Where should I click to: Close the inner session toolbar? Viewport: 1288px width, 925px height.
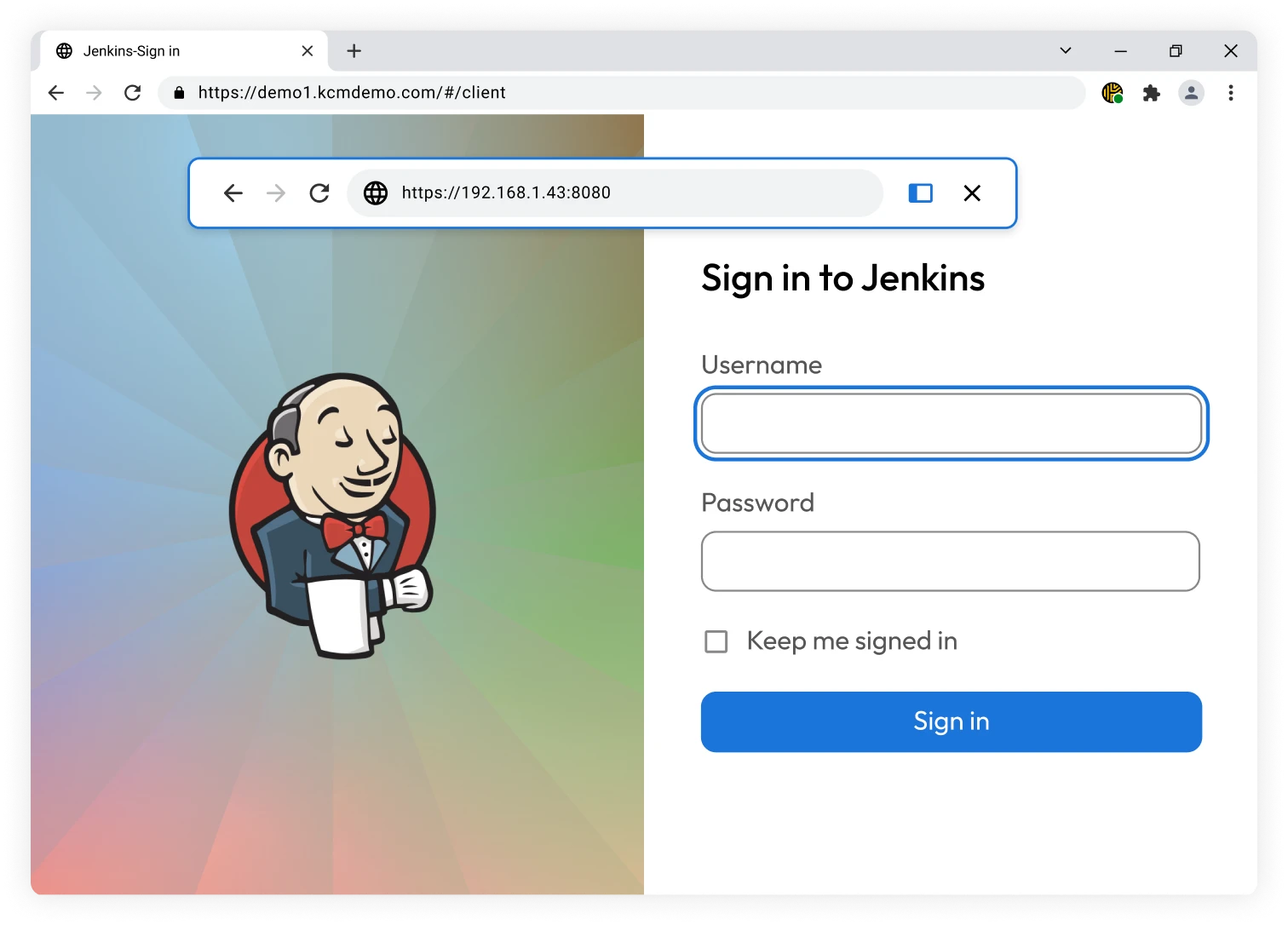click(x=972, y=193)
